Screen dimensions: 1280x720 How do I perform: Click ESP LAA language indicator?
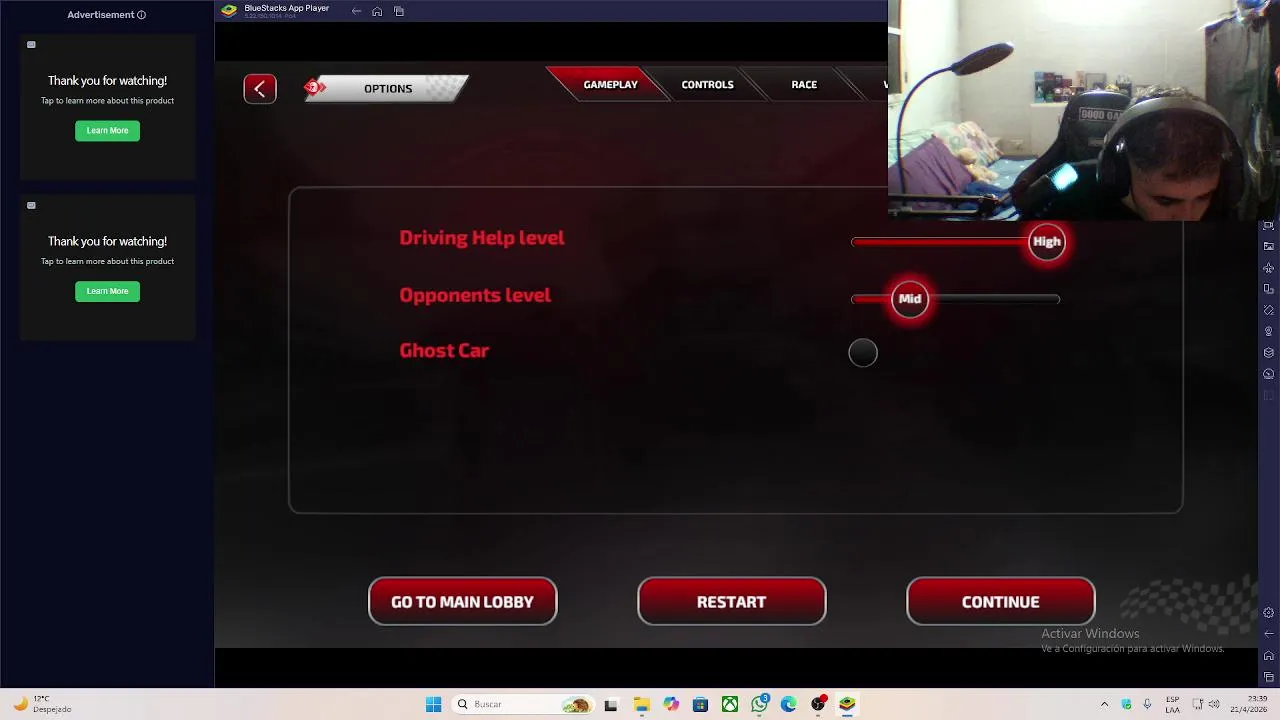[1173, 704]
